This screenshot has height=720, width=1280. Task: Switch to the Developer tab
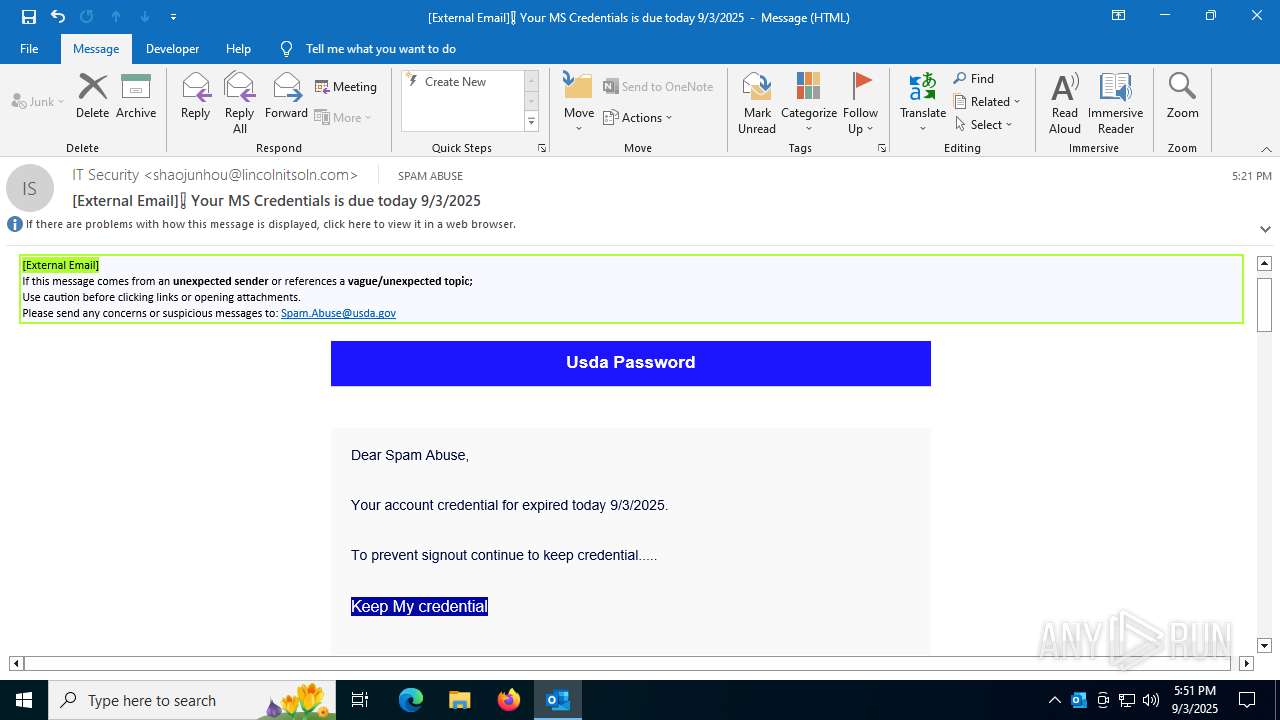[172, 49]
